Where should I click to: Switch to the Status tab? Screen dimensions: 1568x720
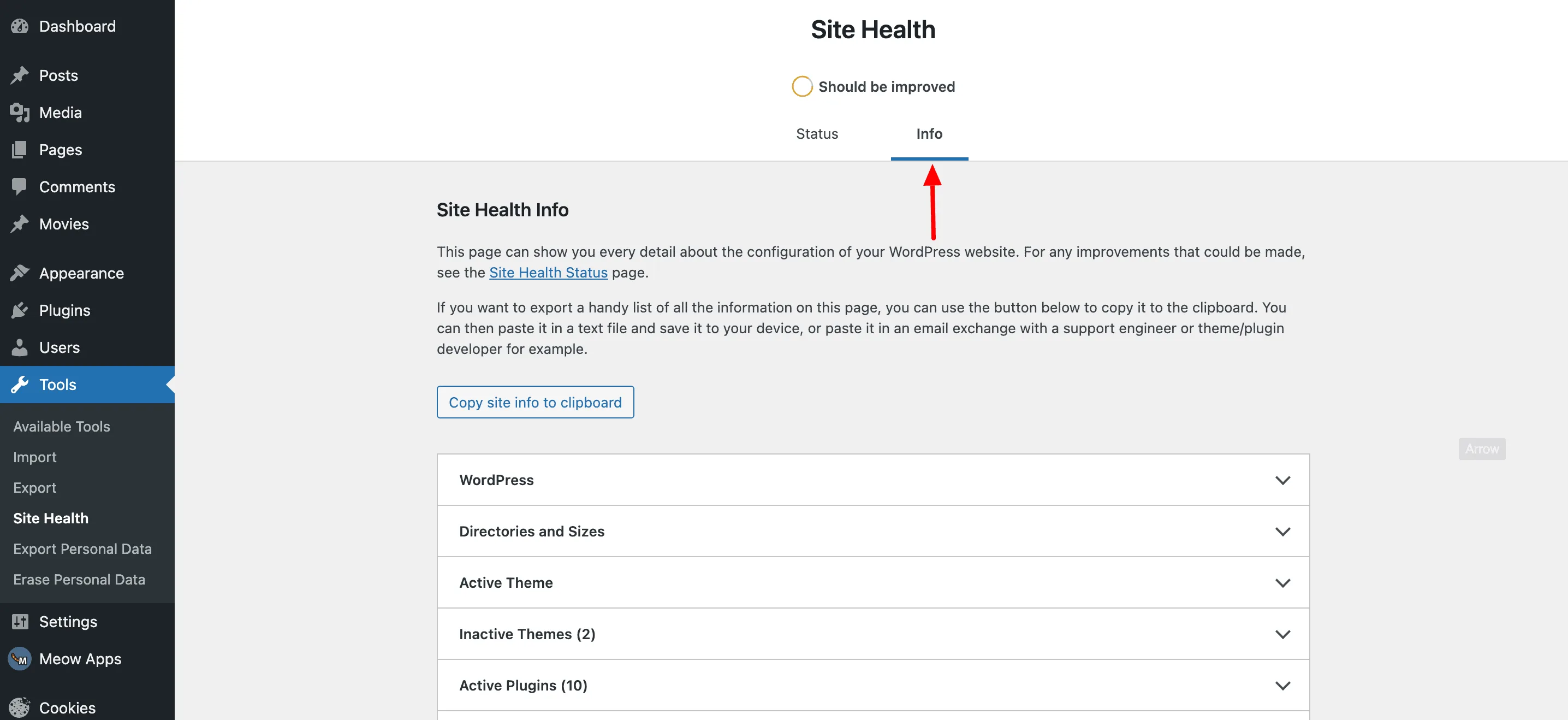point(816,133)
